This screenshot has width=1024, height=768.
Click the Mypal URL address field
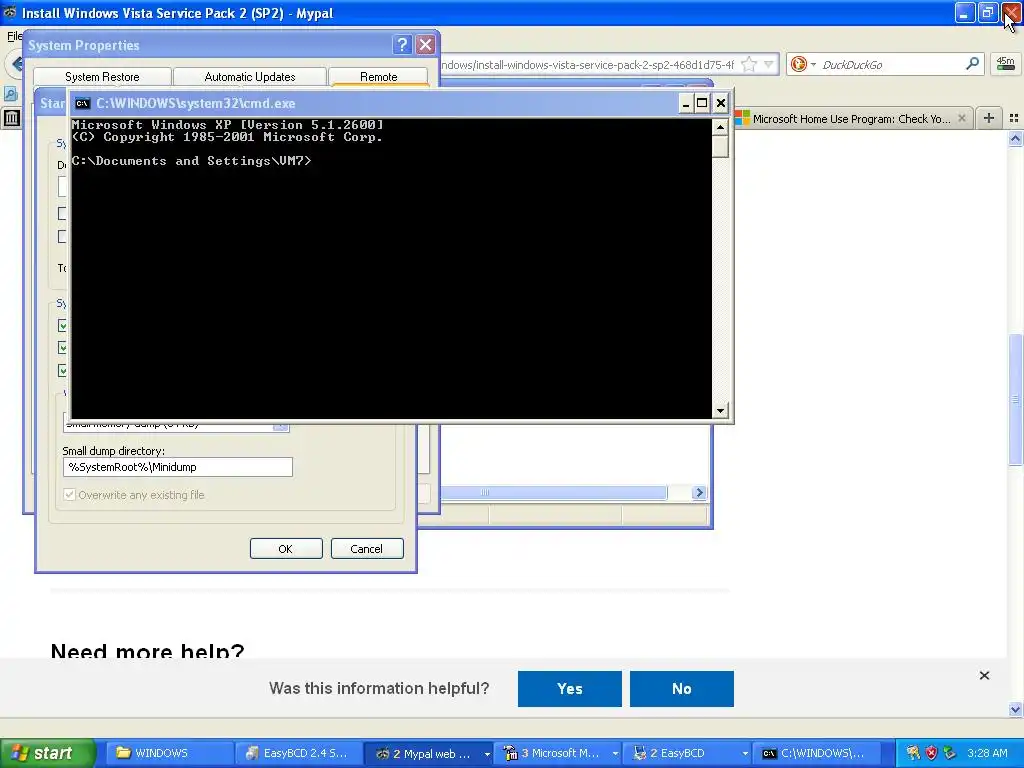(588, 64)
